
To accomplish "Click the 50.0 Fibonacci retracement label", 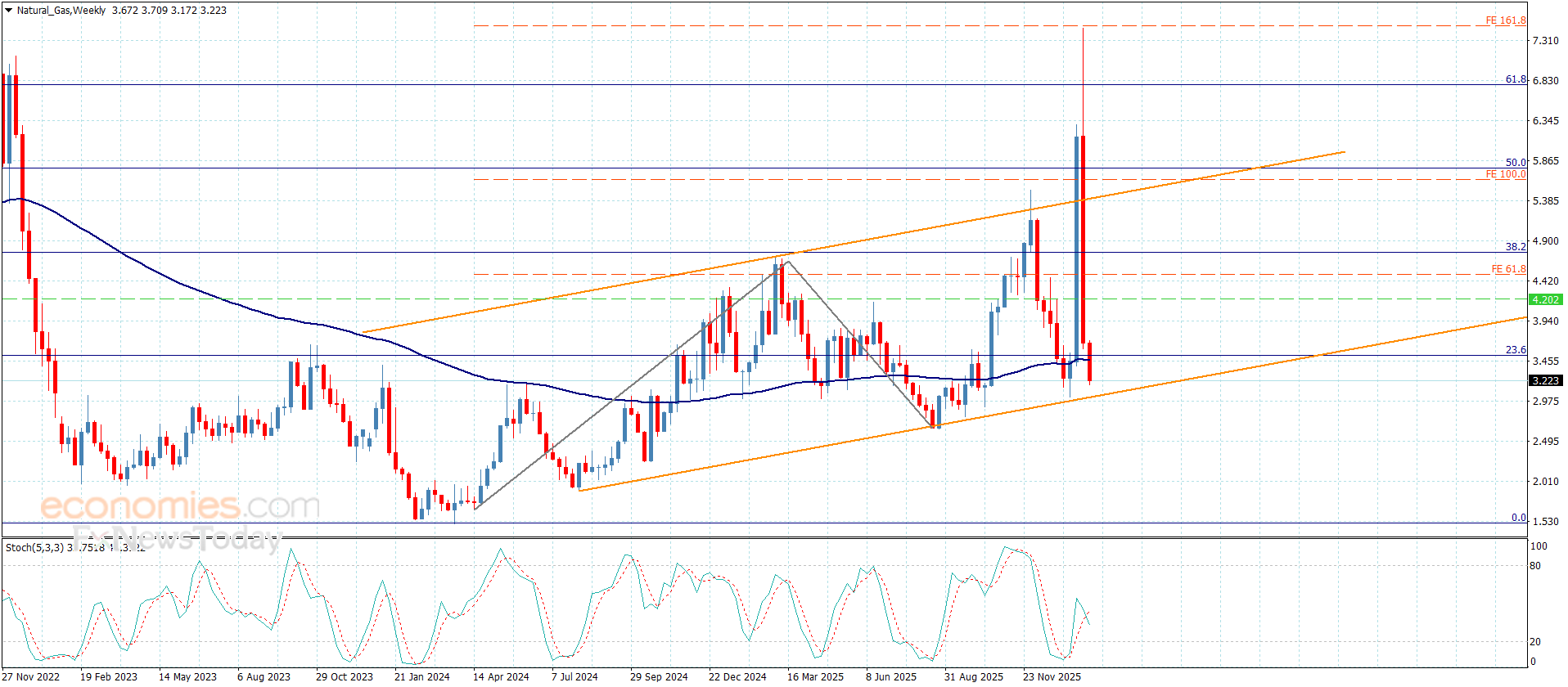I will click(1516, 163).
